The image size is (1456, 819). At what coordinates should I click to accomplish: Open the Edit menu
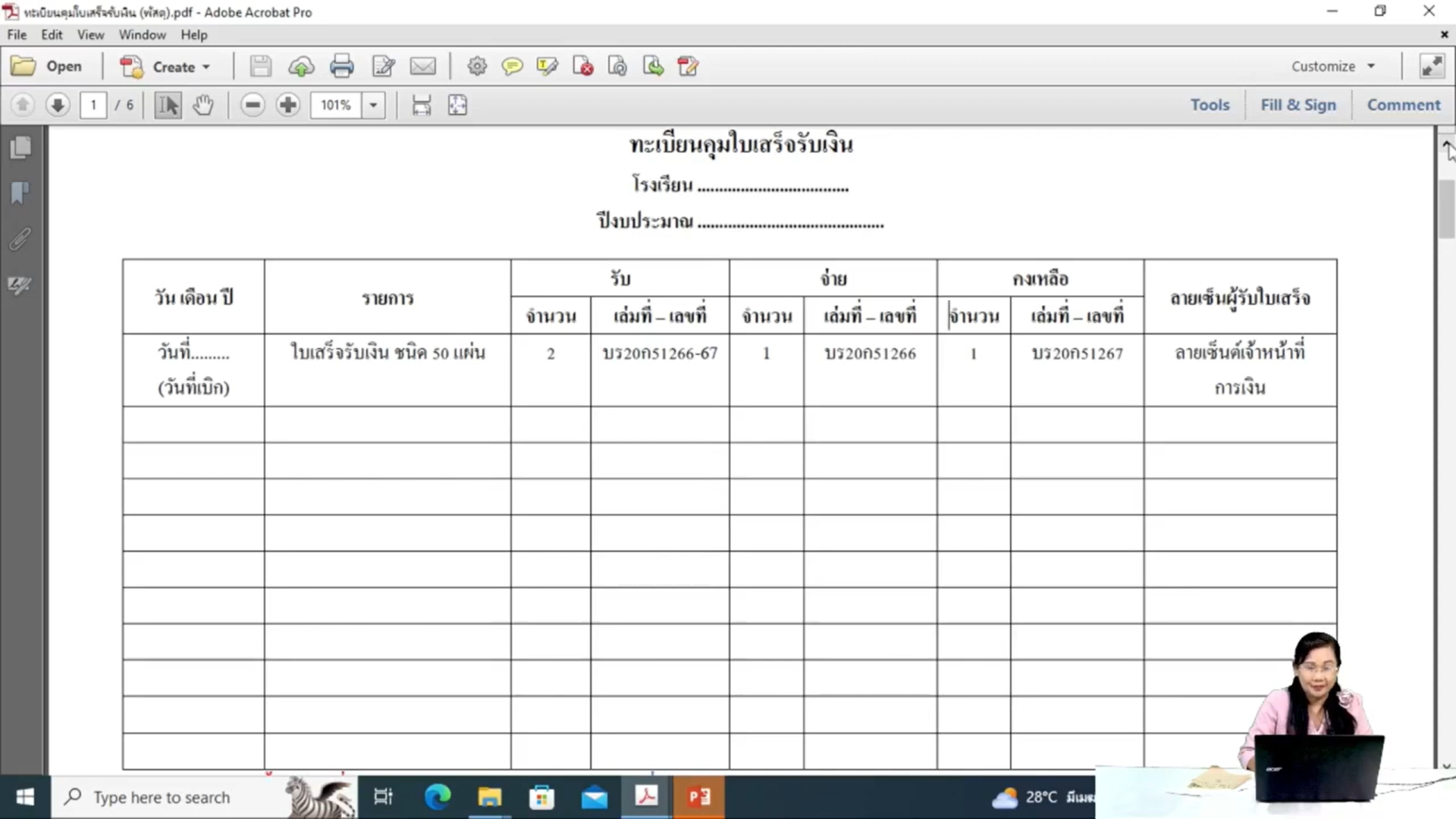tap(52, 35)
